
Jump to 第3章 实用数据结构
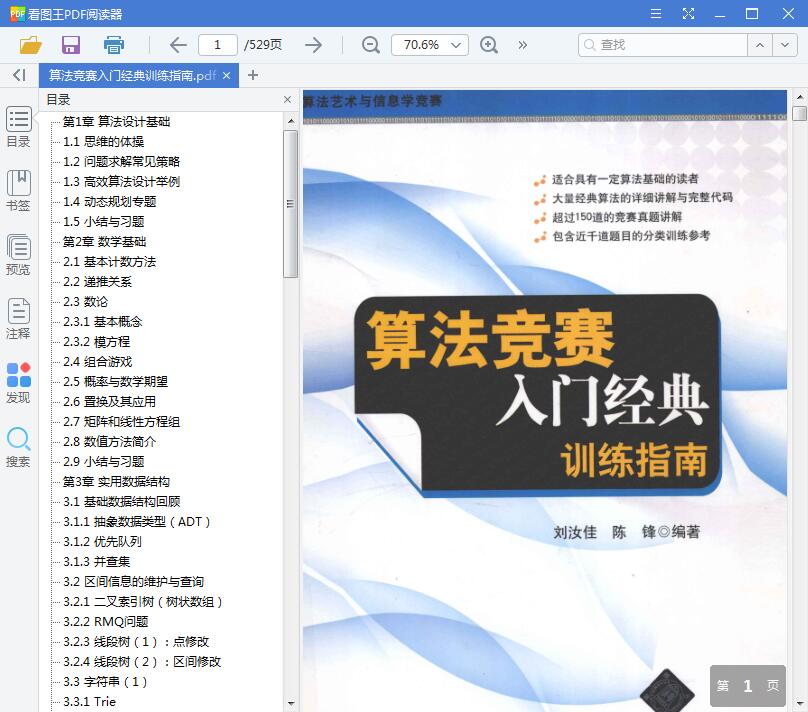coord(116,482)
